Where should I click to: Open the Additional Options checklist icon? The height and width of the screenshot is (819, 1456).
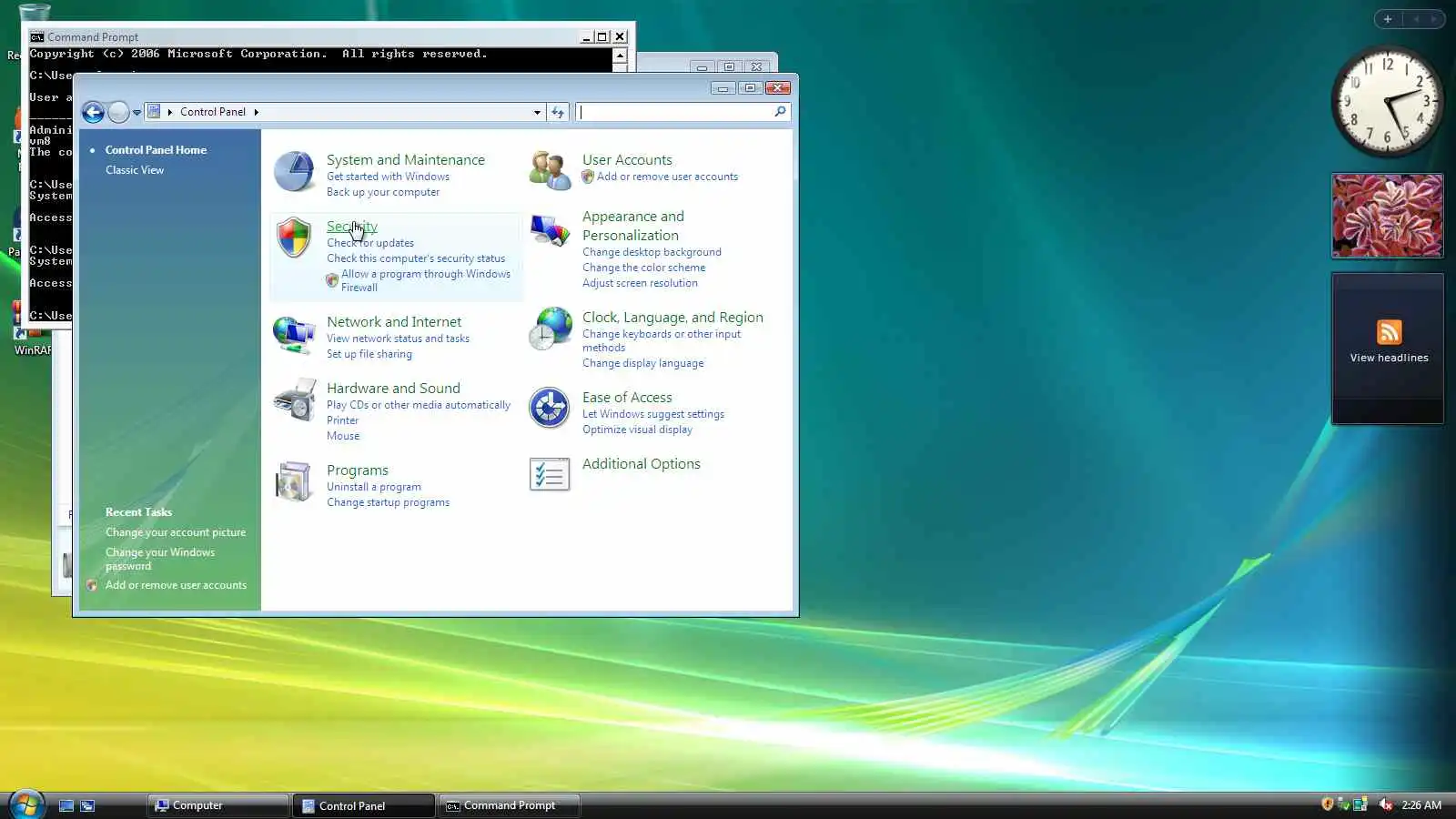550,474
